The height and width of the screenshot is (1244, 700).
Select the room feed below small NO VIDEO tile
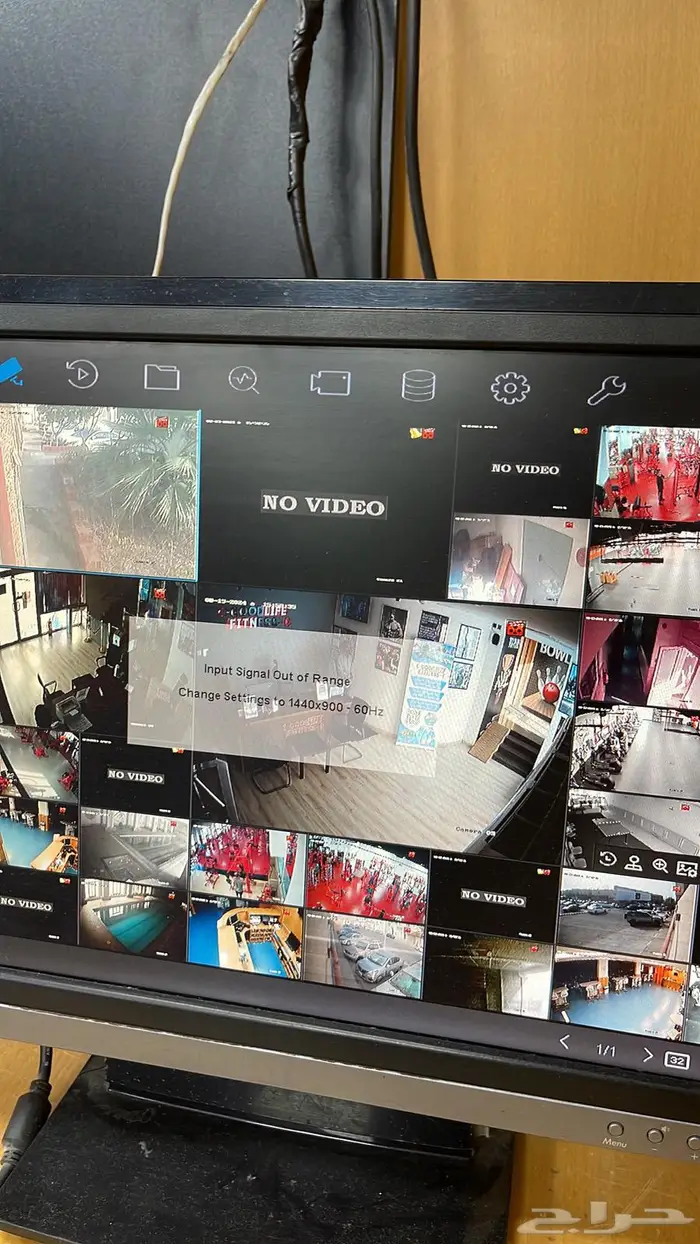click(520, 560)
